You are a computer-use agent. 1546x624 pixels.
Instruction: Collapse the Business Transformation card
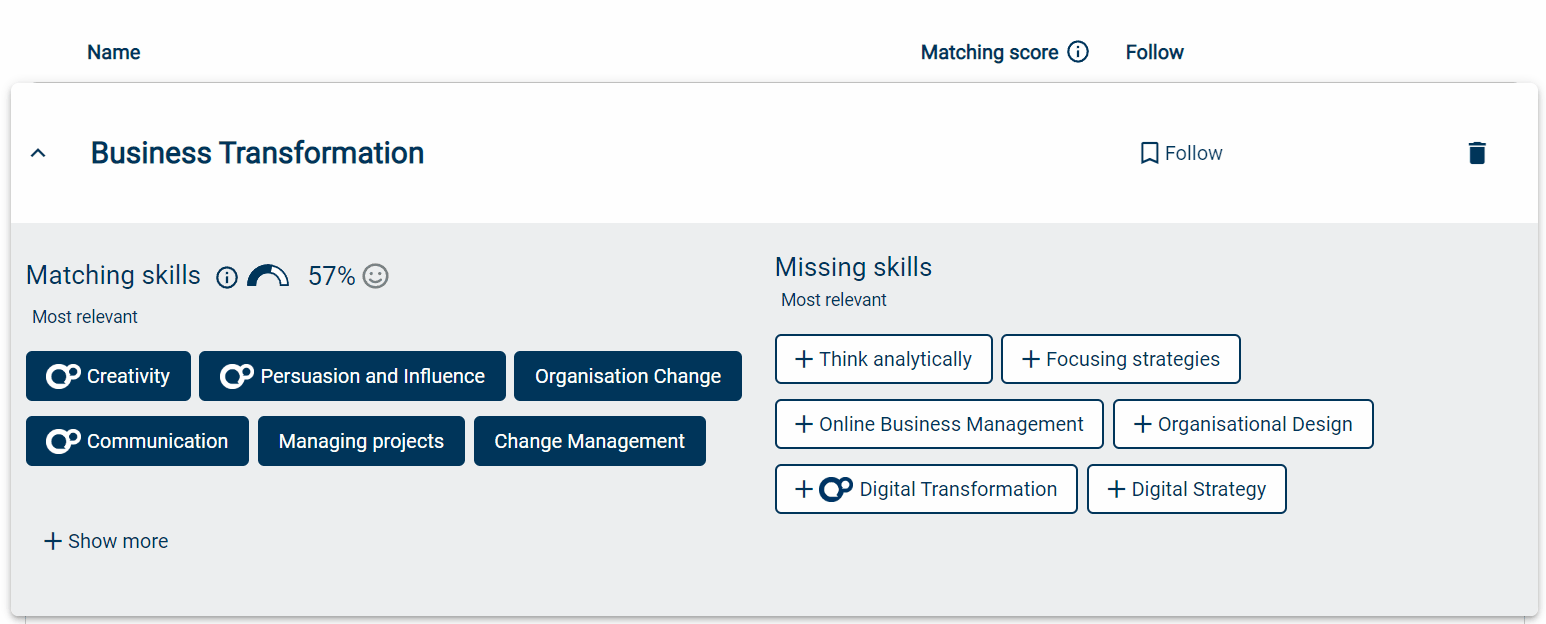(38, 153)
